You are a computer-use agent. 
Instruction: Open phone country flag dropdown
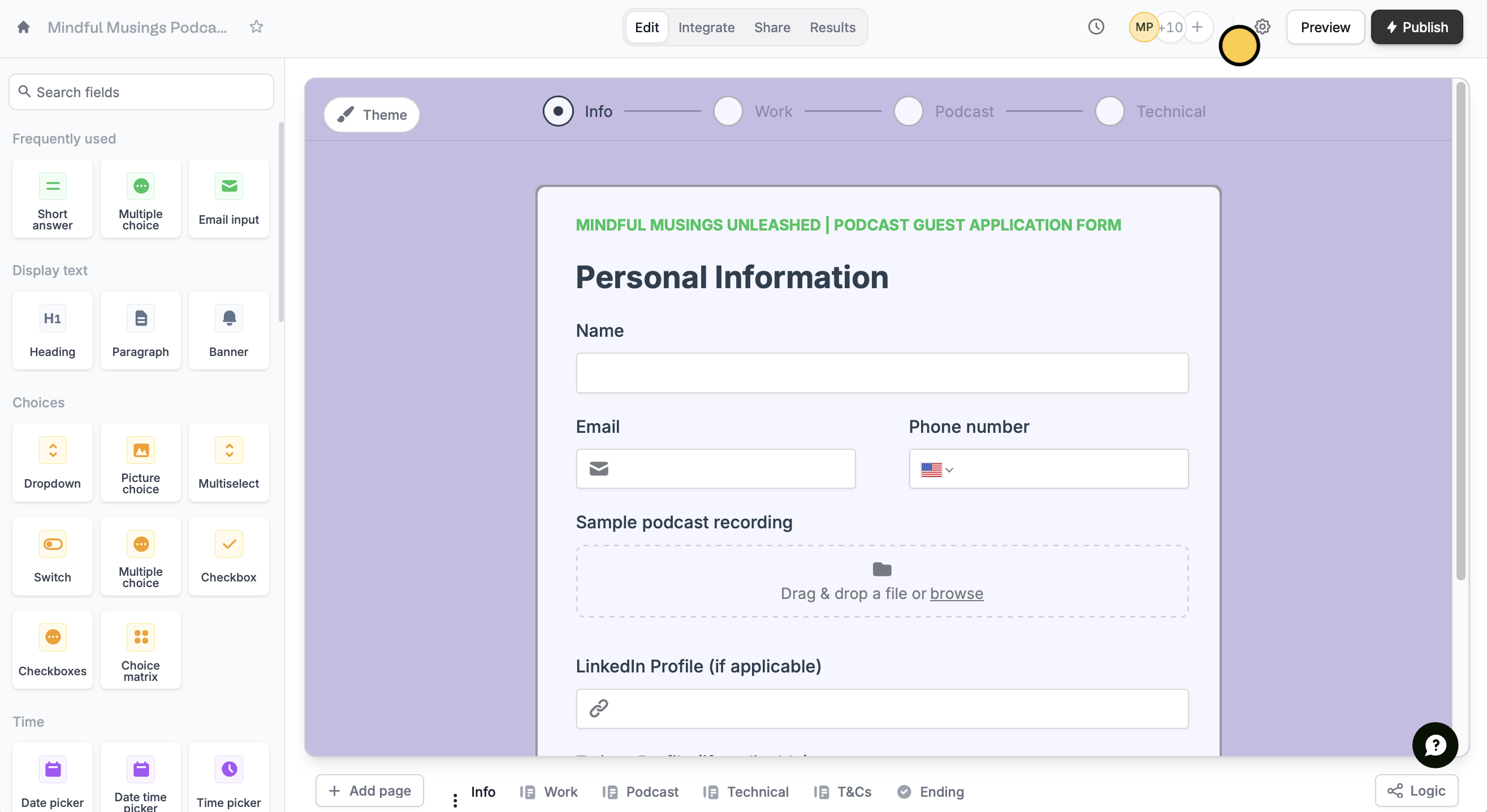coord(937,470)
